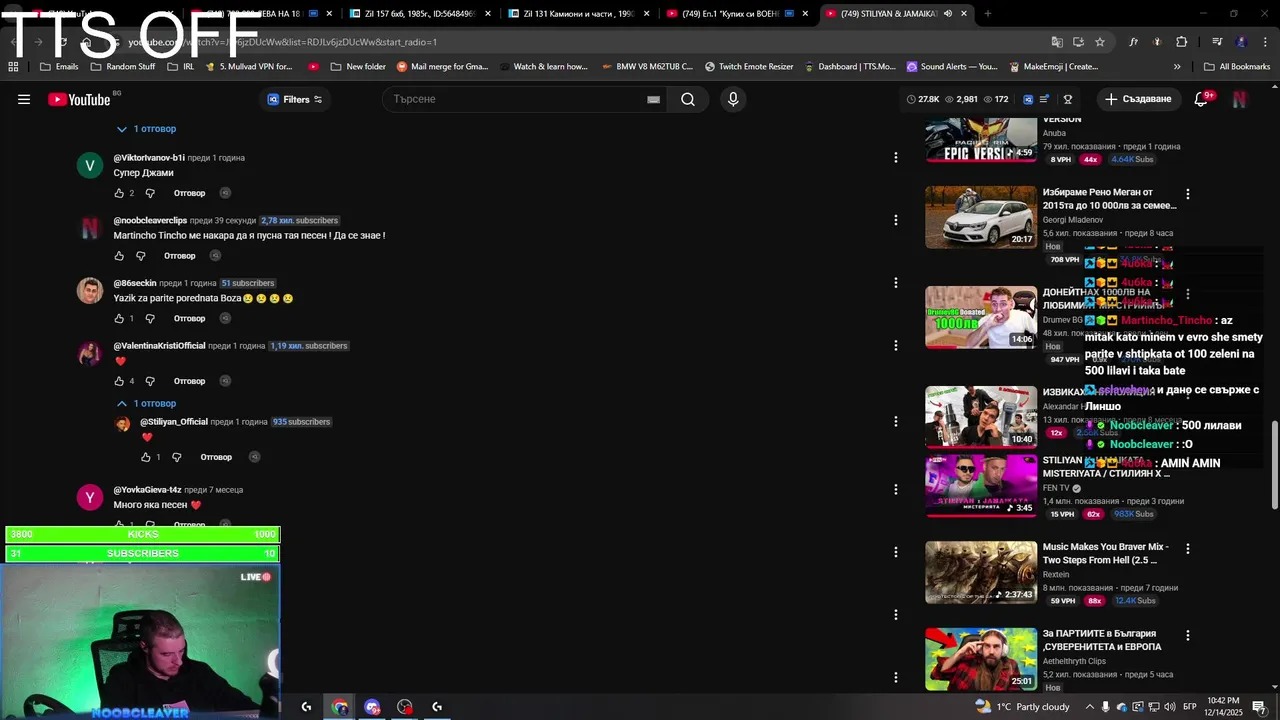The height and width of the screenshot is (720, 1280).
Task: Open Sound Alerts bookmark
Action: tap(952, 67)
